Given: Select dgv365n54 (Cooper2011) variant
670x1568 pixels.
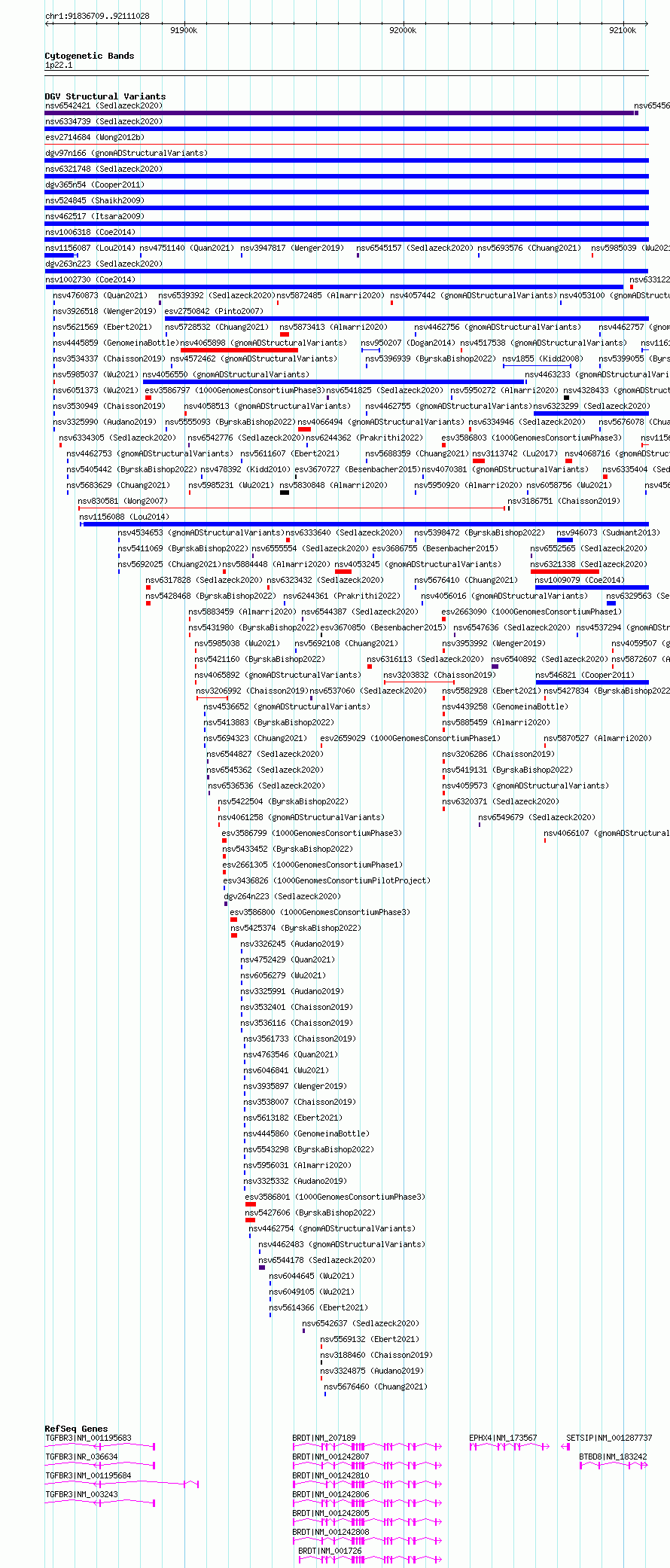Looking at the screenshot, I should click(346, 192).
